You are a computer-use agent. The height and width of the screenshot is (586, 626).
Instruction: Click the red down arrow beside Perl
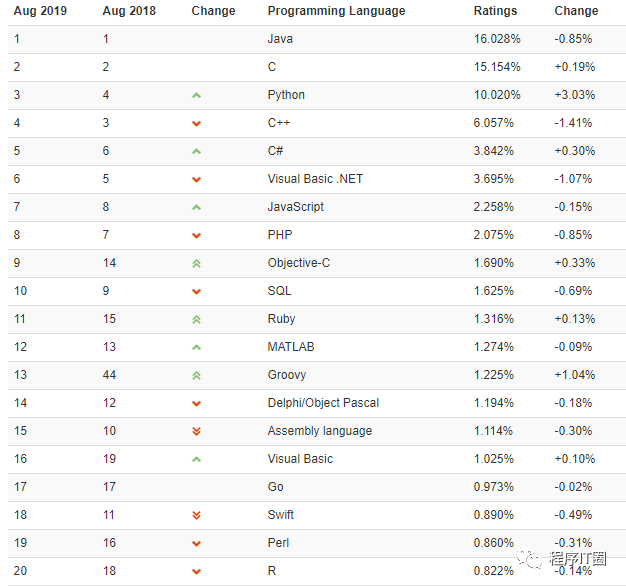pyautogui.click(x=196, y=543)
